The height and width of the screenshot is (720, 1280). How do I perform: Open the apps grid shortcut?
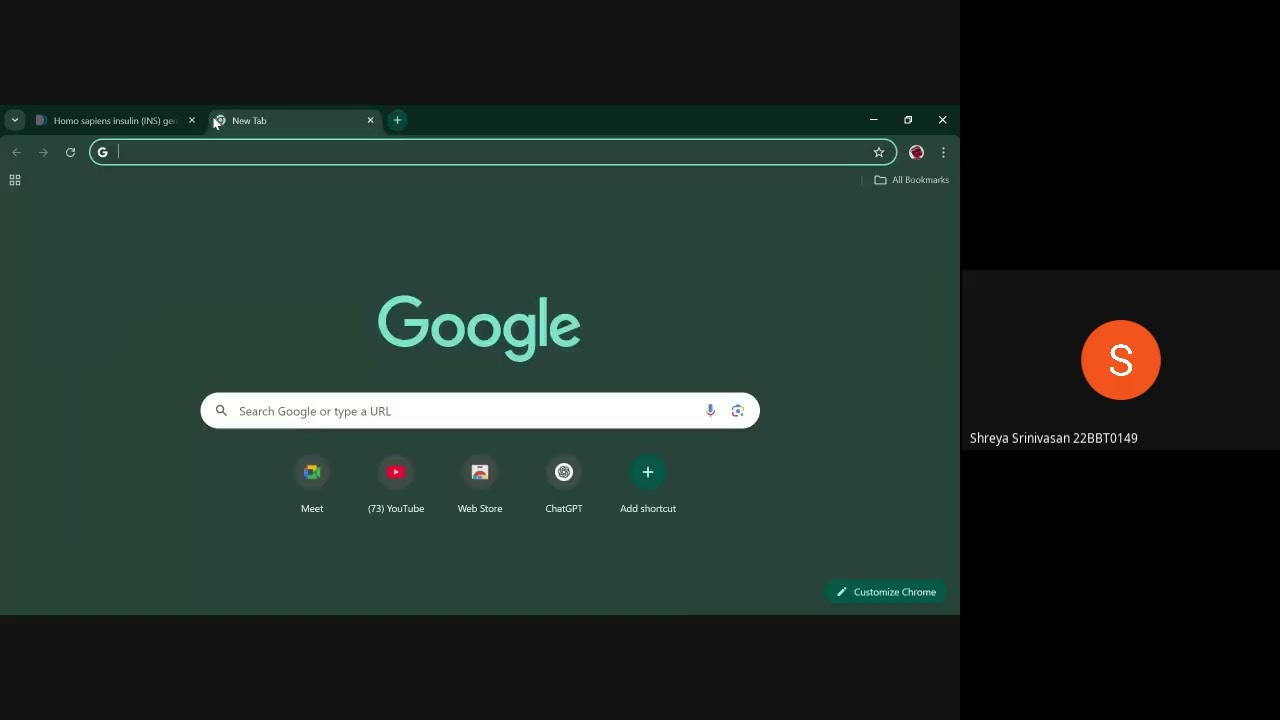click(15, 180)
